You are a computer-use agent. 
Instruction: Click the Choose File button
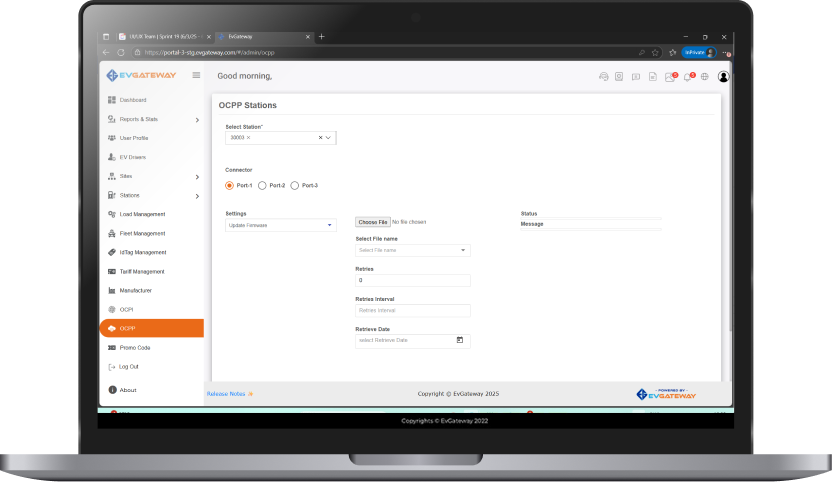(x=372, y=222)
